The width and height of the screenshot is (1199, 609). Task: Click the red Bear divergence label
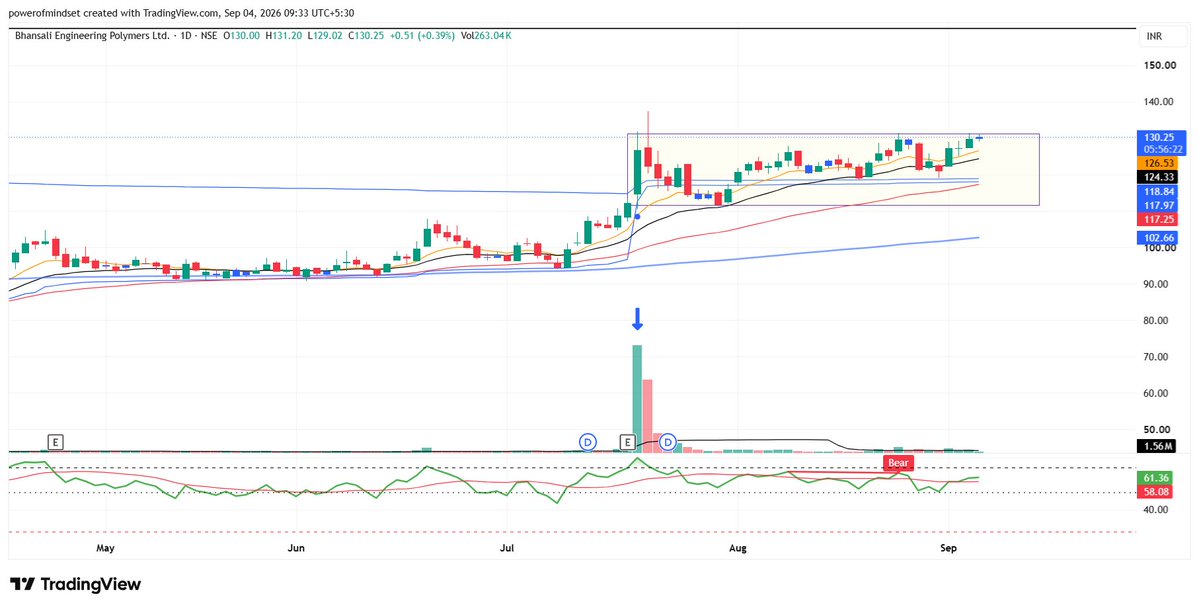(898, 463)
